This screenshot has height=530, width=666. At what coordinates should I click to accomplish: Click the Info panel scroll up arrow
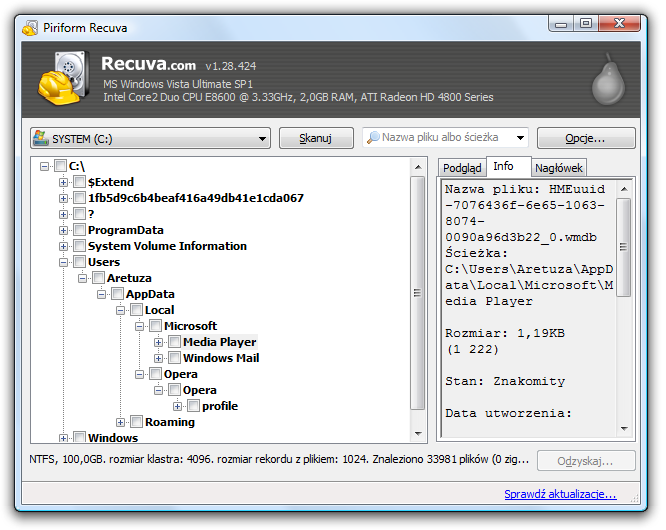click(x=624, y=189)
